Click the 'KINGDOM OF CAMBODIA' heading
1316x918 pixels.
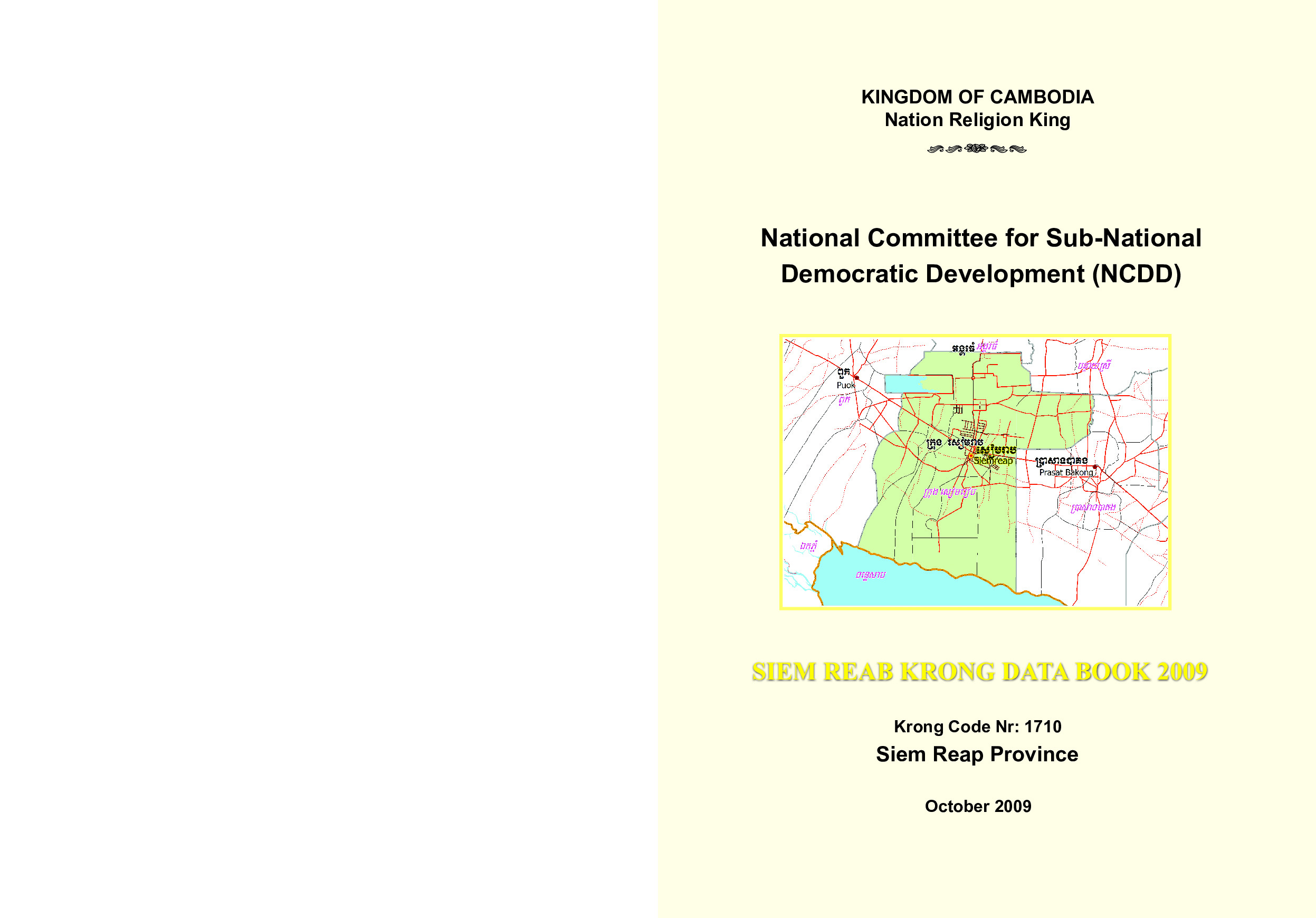977,97
